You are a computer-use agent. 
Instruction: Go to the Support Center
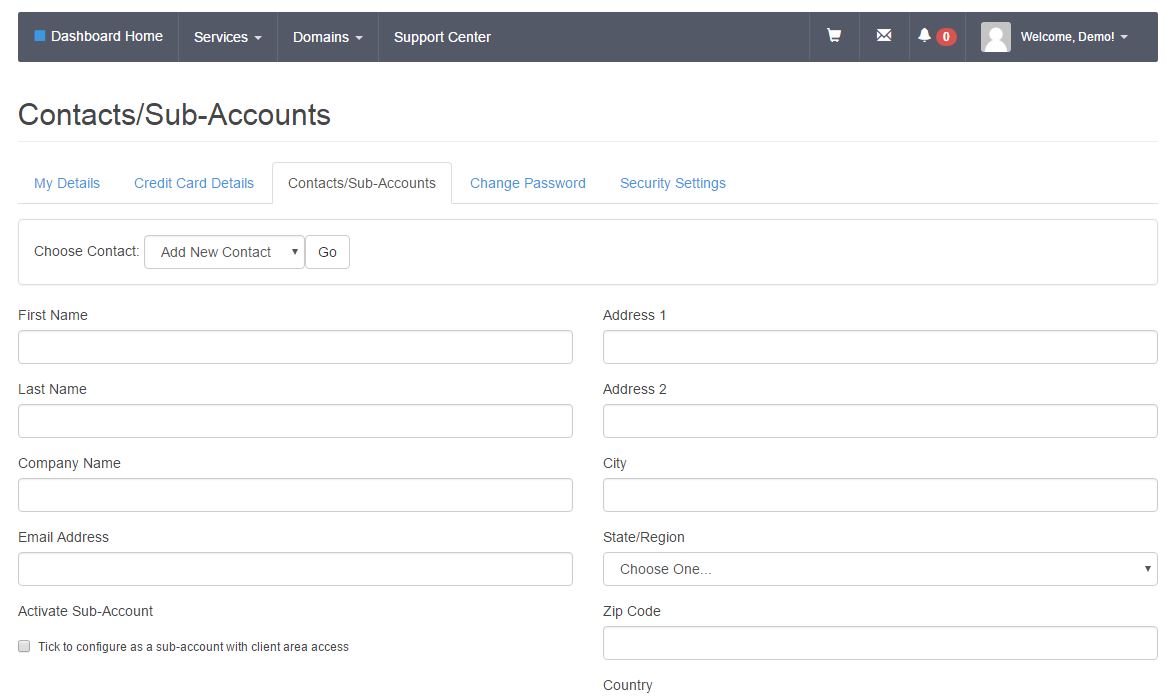click(x=442, y=37)
